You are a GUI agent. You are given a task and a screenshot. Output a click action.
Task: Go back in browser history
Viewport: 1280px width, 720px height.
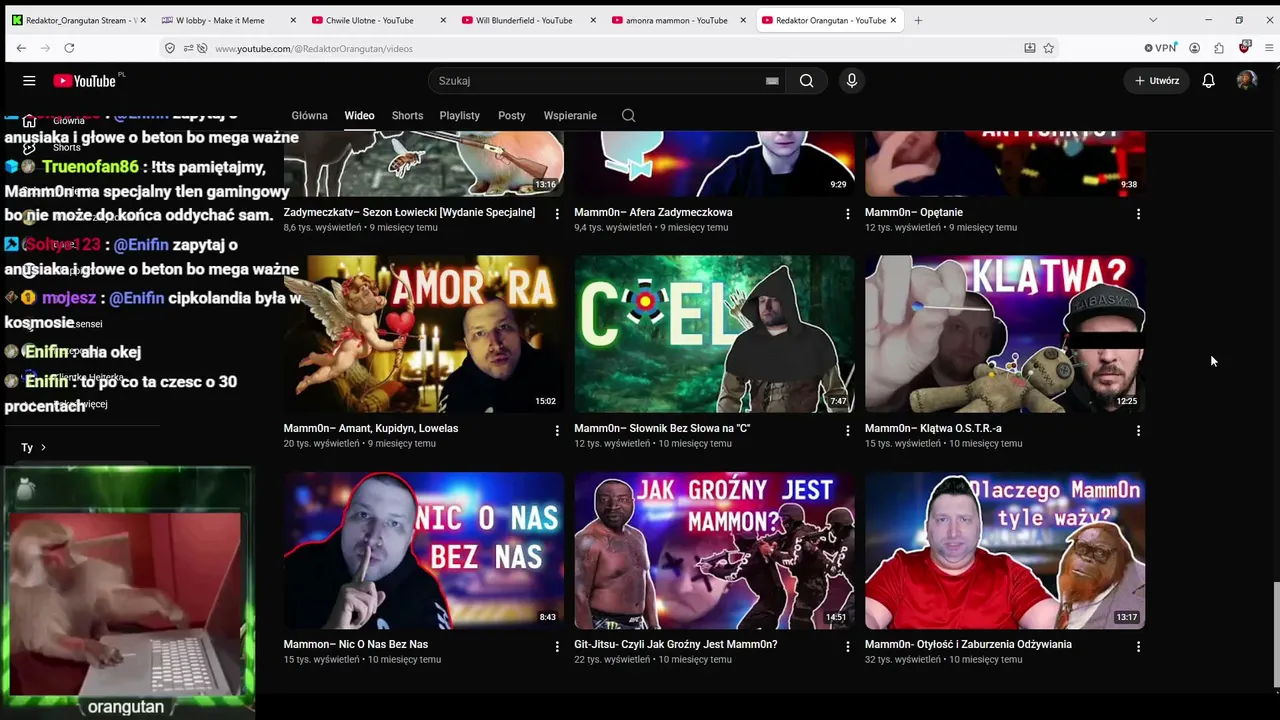tap(21, 48)
